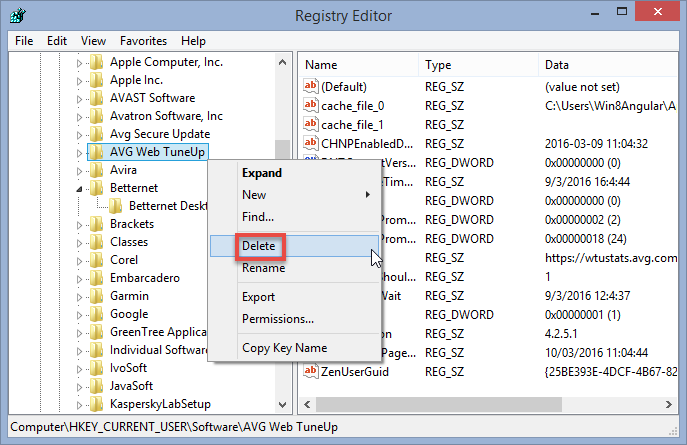The height and width of the screenshot is (445, 687).
Task: Open the File menu
Action: 24,41
